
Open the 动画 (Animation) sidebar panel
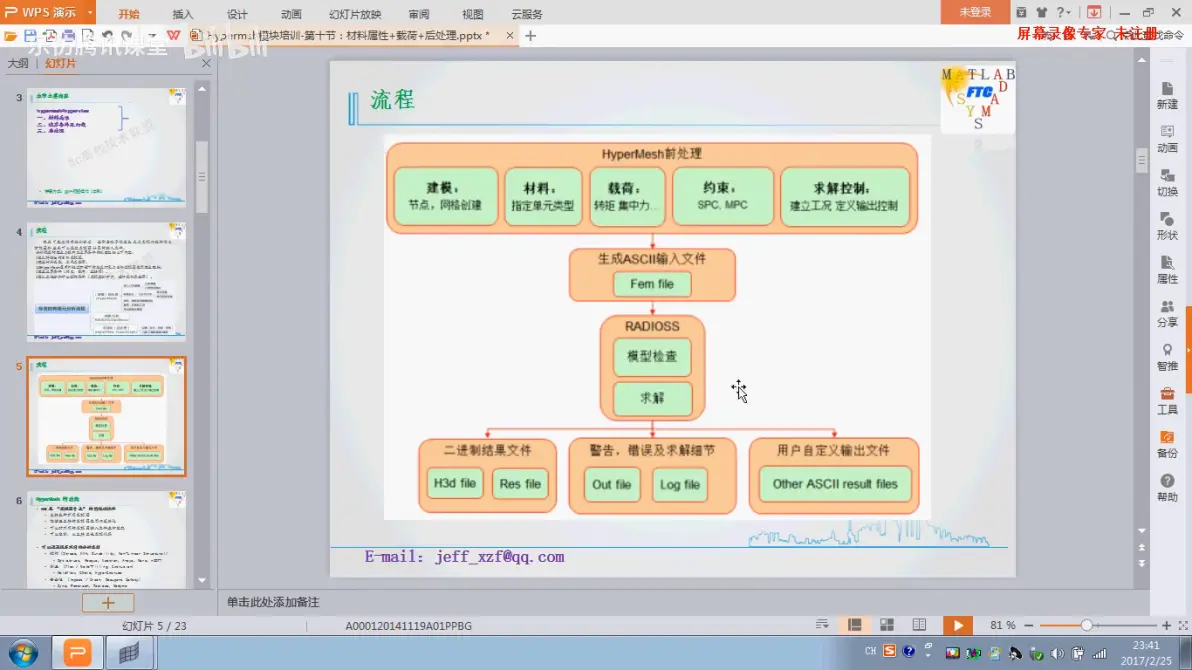pos(1167,139)
